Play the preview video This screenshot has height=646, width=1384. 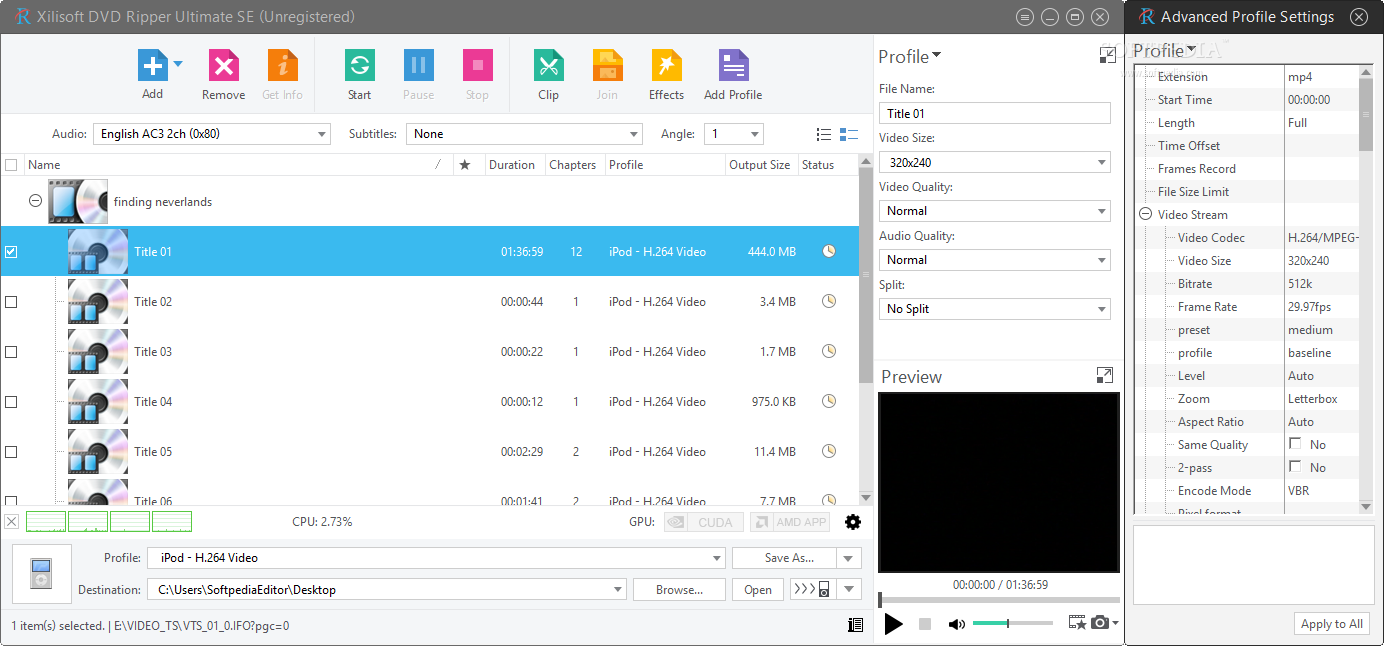(894, 624)
